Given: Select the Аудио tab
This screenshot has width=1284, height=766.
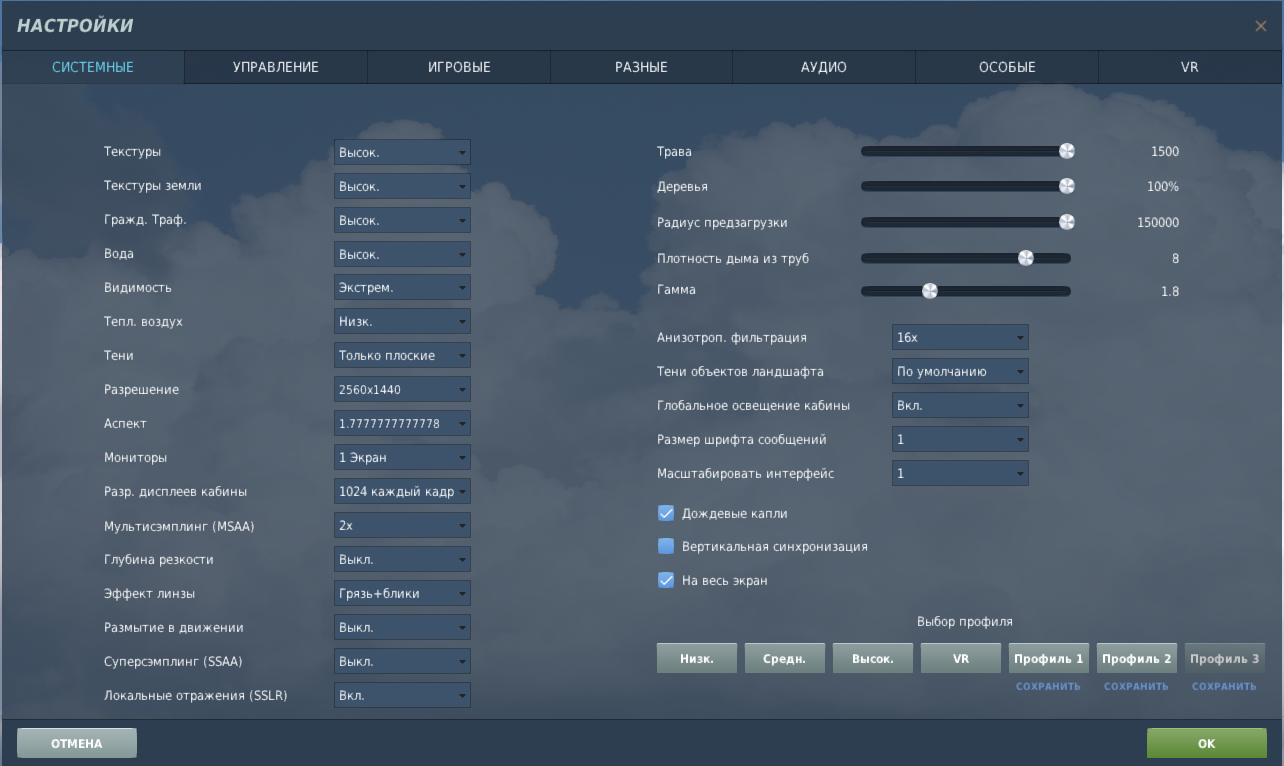Looking at the screenshot, I should [824, 67].
